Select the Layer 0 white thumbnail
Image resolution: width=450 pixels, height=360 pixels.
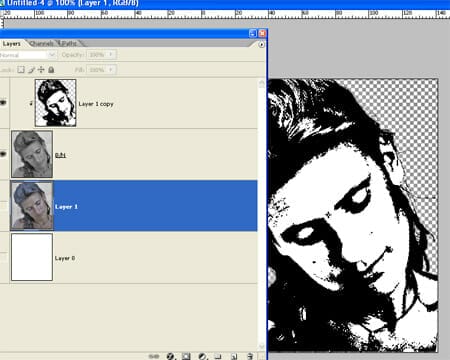point(32,257)
